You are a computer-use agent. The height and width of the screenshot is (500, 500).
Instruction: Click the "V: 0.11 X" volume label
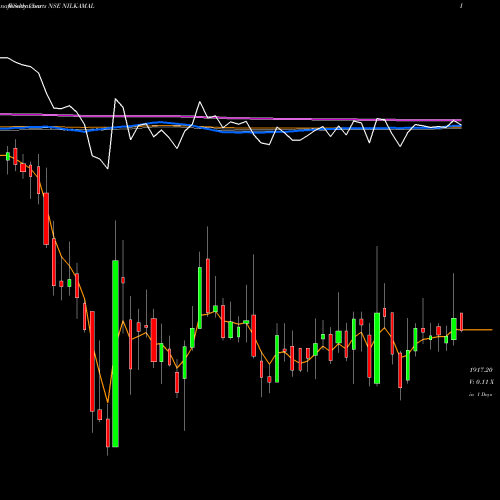481,382
